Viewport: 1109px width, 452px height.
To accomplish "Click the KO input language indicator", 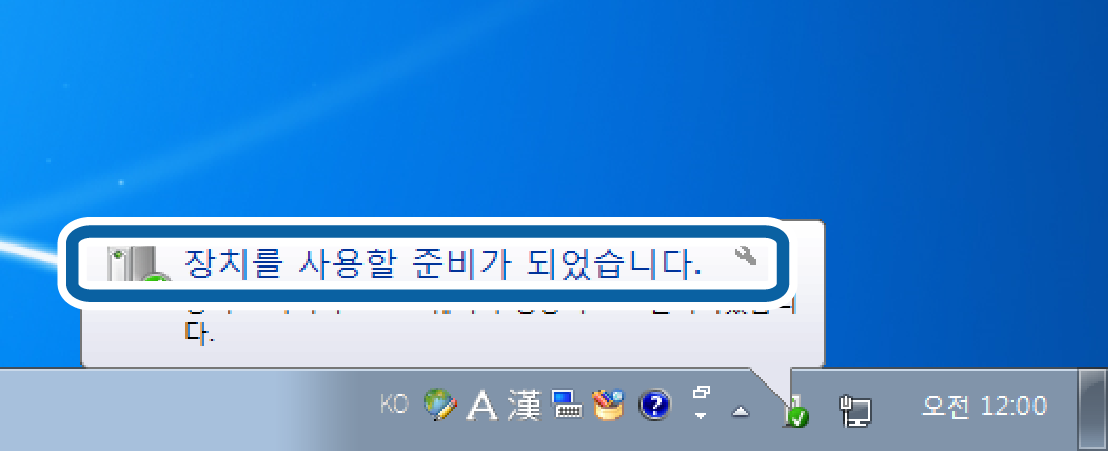I will click(394, 404).
